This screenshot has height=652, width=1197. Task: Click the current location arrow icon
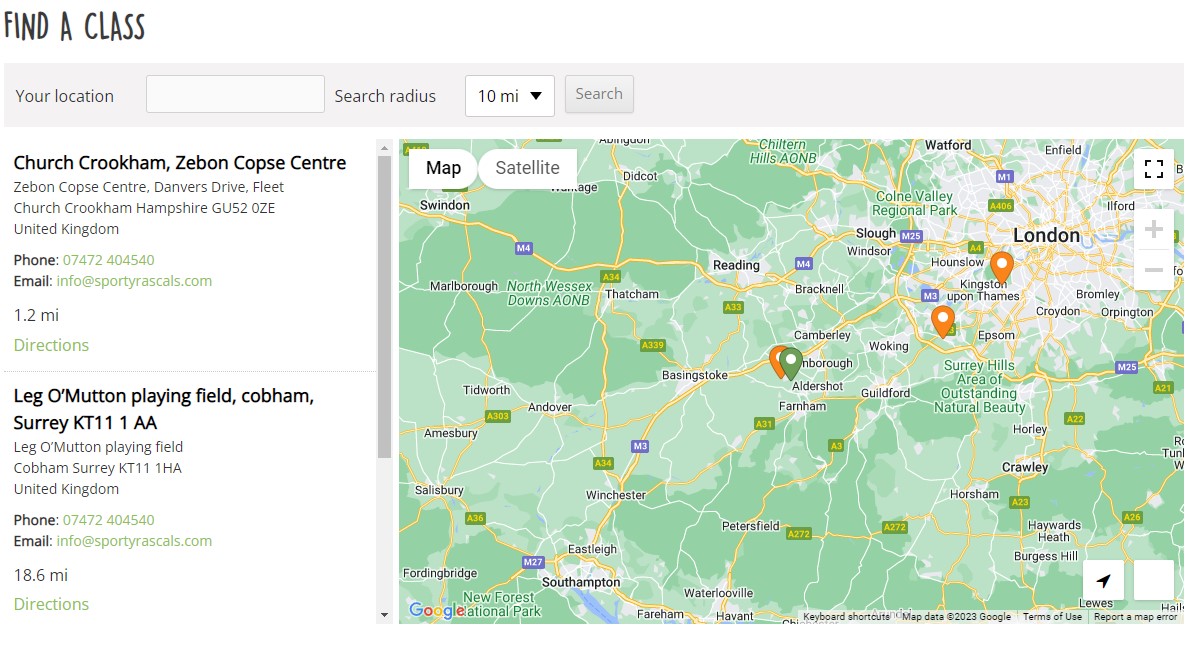pos(1103,580)
